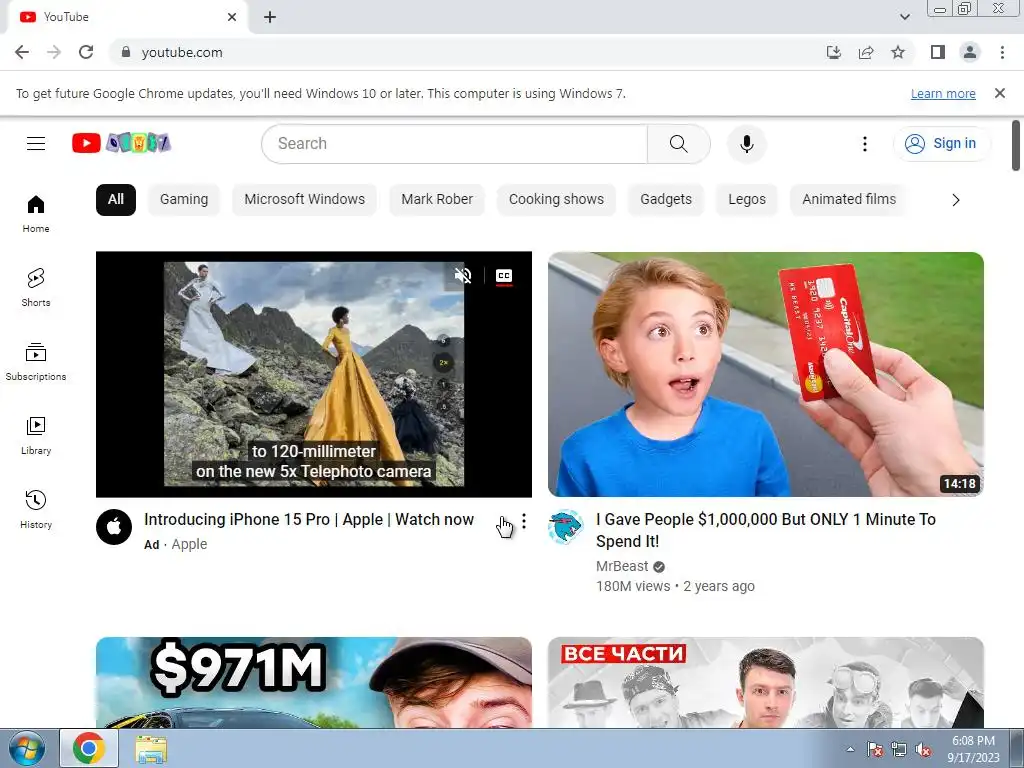This screenshot has height=768, width=1024.
Task: Click the Apple advertiser name
Action: pyautogui.click(x=189, y=544)
